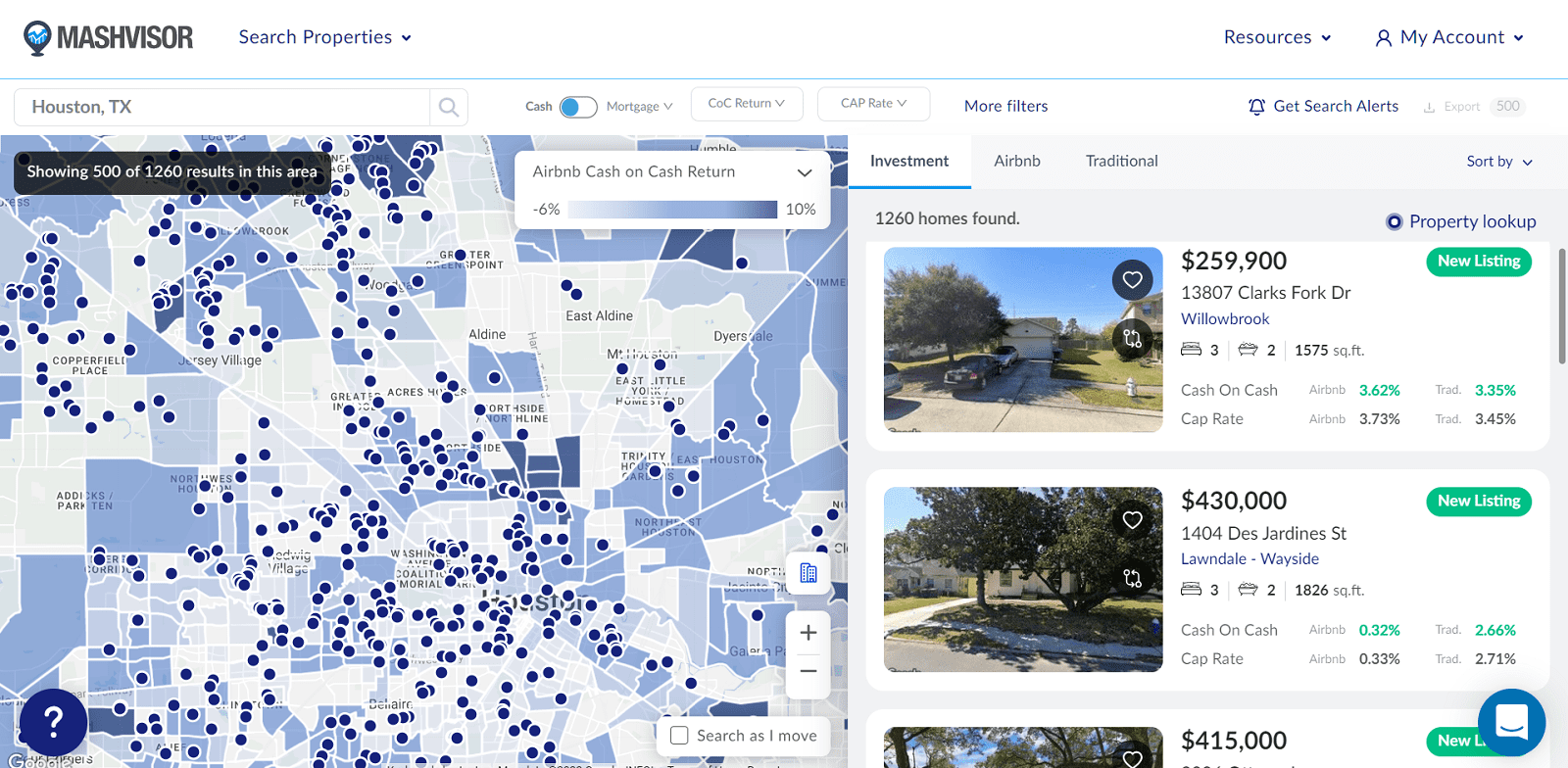Switch to the Airbnb tab
Viewport: 1568px width, 768px height.
coord(1017,162)
